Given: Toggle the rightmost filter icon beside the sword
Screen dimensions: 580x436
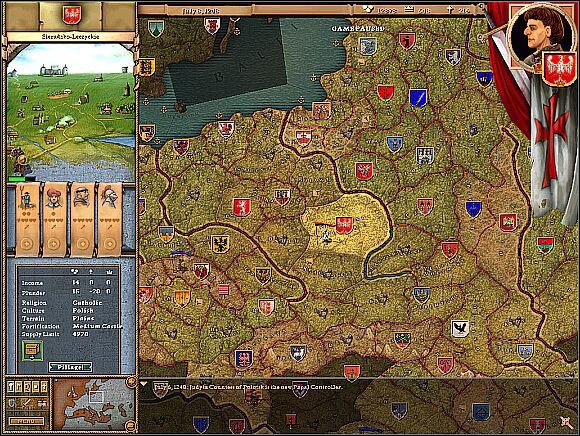Looking at the screenshot, I should 41,404.
